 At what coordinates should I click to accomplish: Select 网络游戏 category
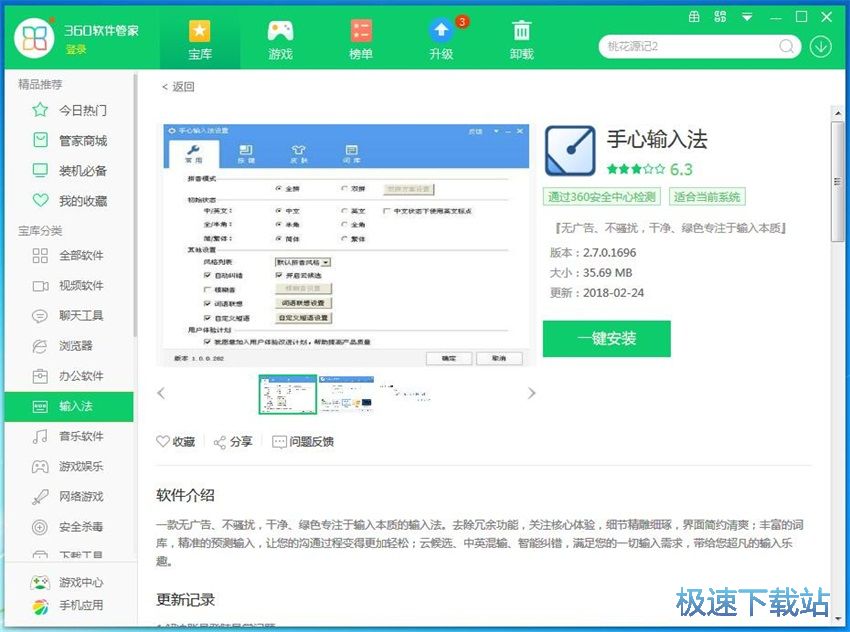click(69, 496)
